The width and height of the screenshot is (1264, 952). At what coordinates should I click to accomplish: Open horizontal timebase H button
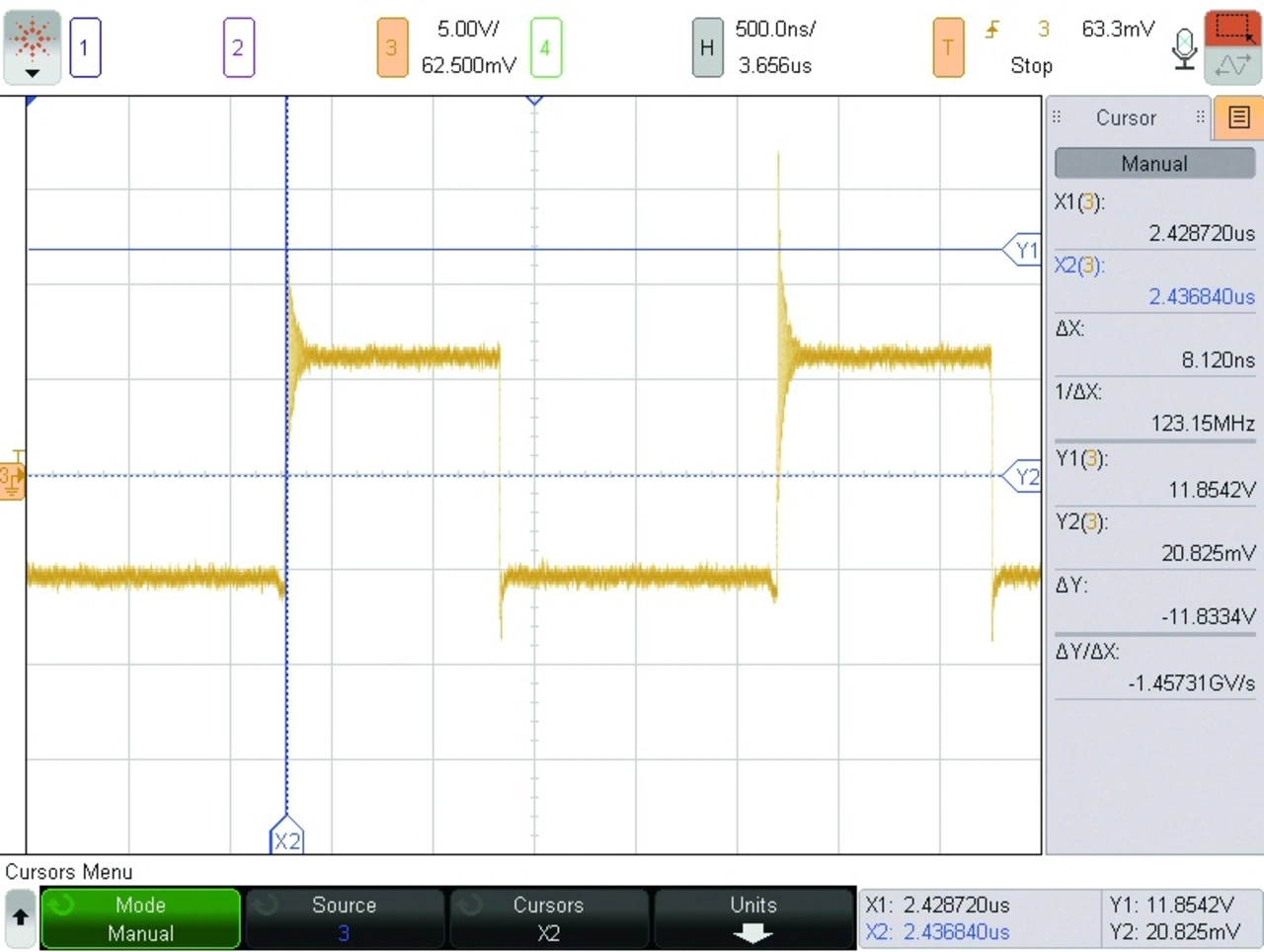pyautogui.click(x=707, y=47)
